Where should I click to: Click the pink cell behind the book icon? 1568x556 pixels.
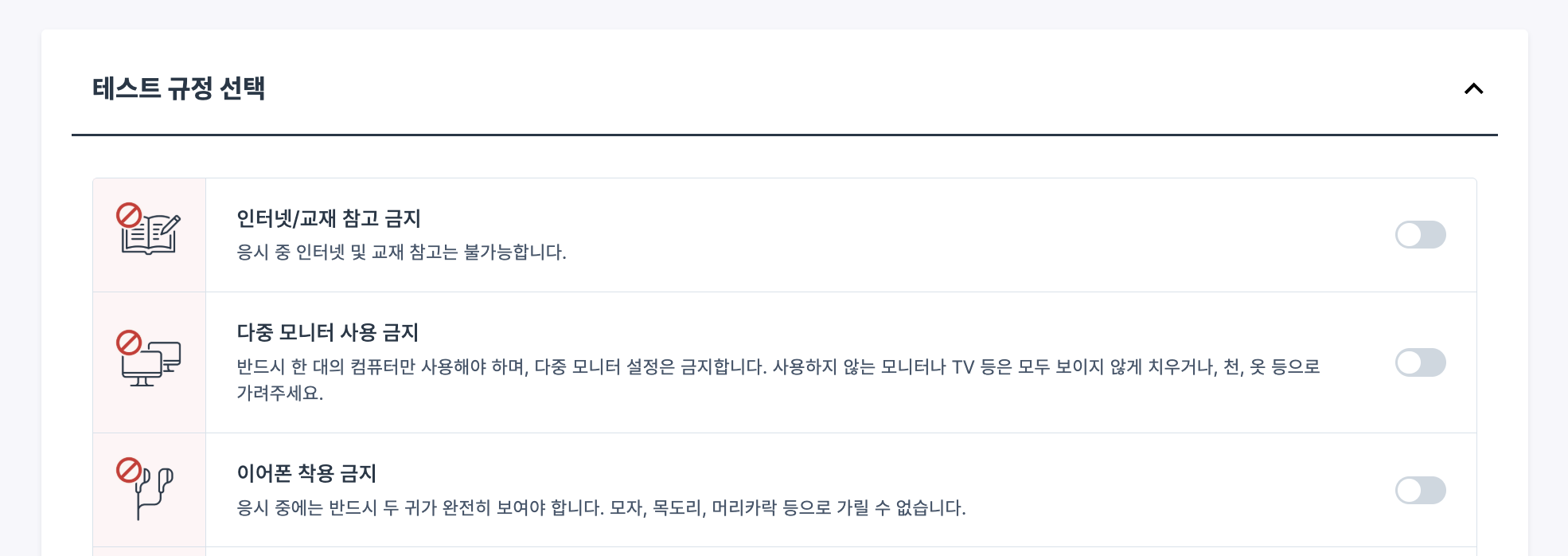coord(150,235)
